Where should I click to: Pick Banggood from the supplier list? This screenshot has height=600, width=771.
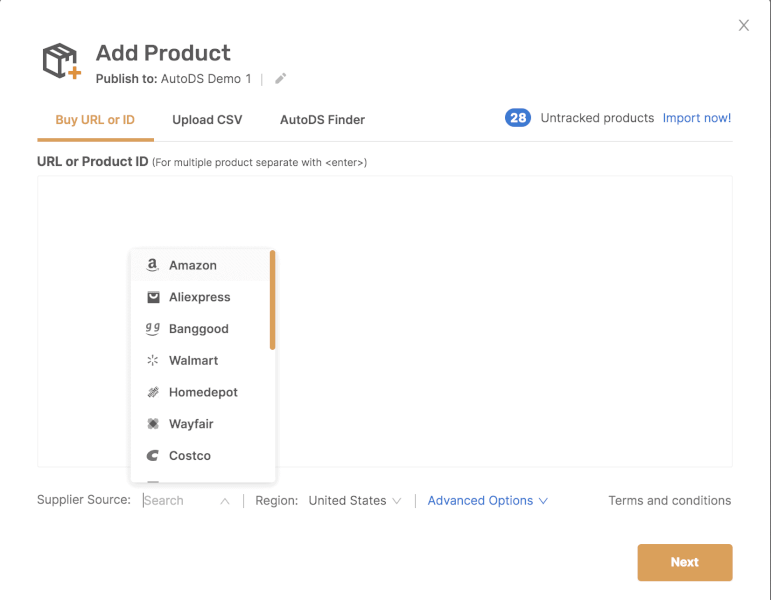pyautogui.click(x=201, y=329)
